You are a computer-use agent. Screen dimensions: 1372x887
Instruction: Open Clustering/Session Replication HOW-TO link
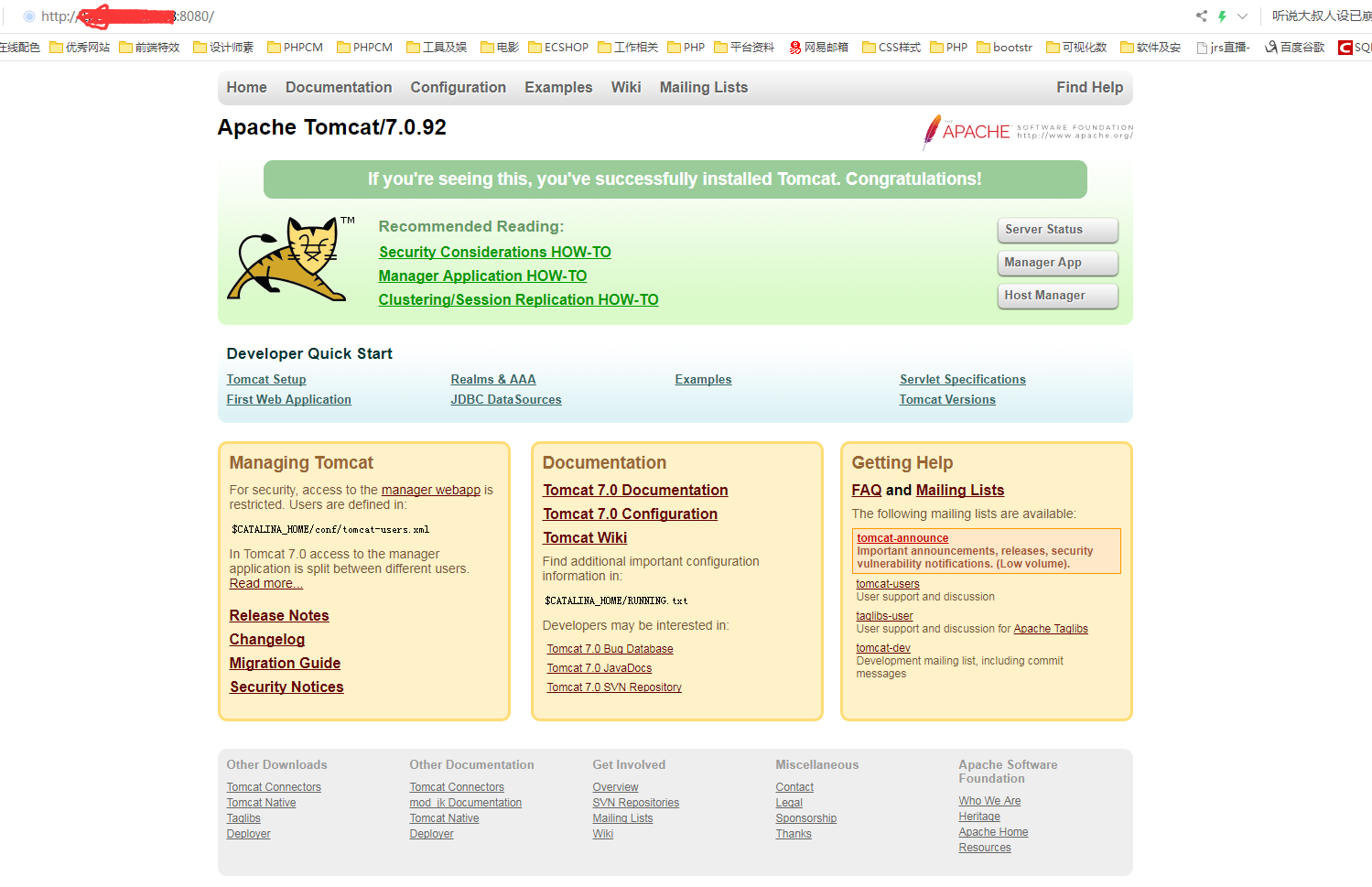tap(518, 300)
